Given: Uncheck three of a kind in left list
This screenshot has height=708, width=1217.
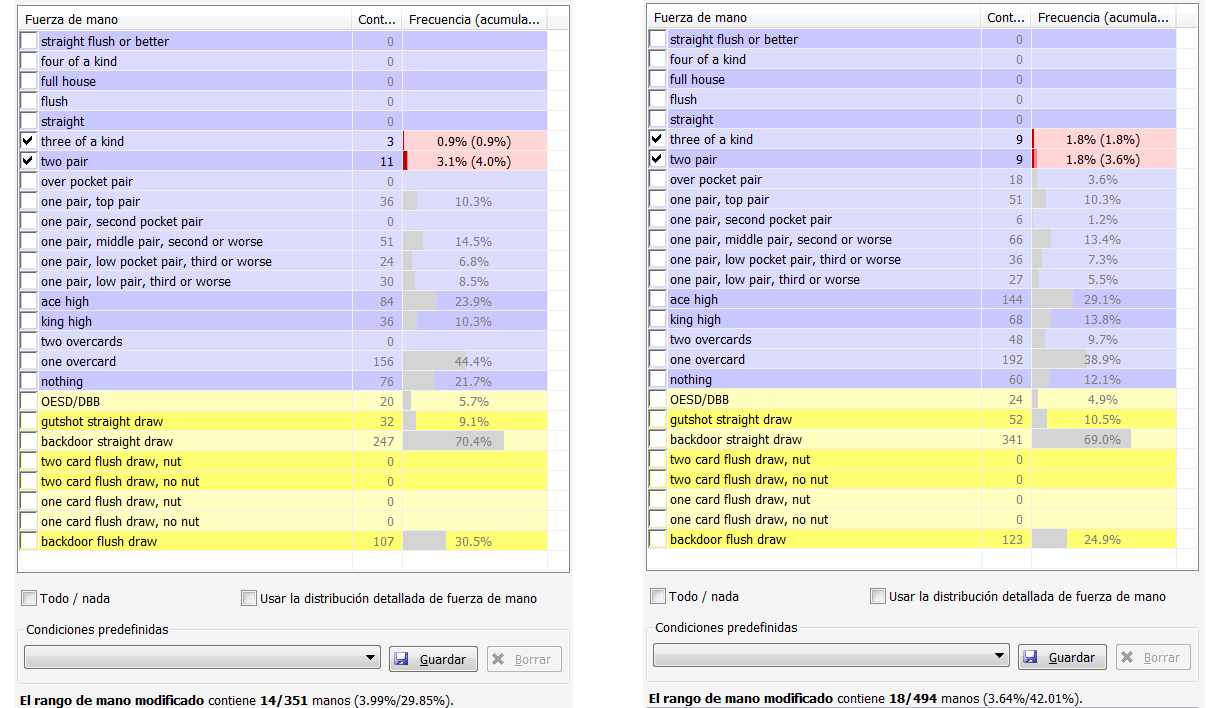Looking at the screenshot, I should [28, 141].
